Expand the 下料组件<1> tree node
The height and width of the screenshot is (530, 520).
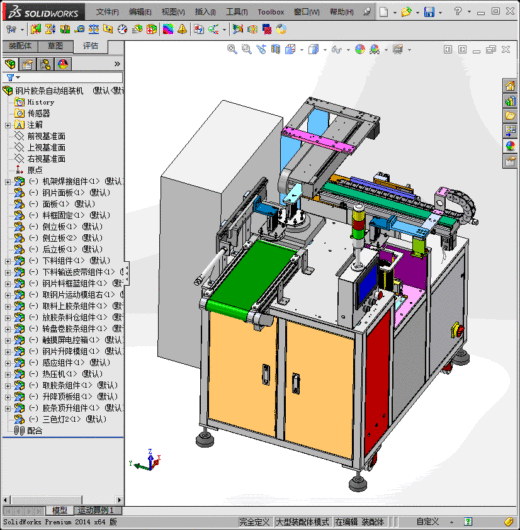click(x=8, y=261)
